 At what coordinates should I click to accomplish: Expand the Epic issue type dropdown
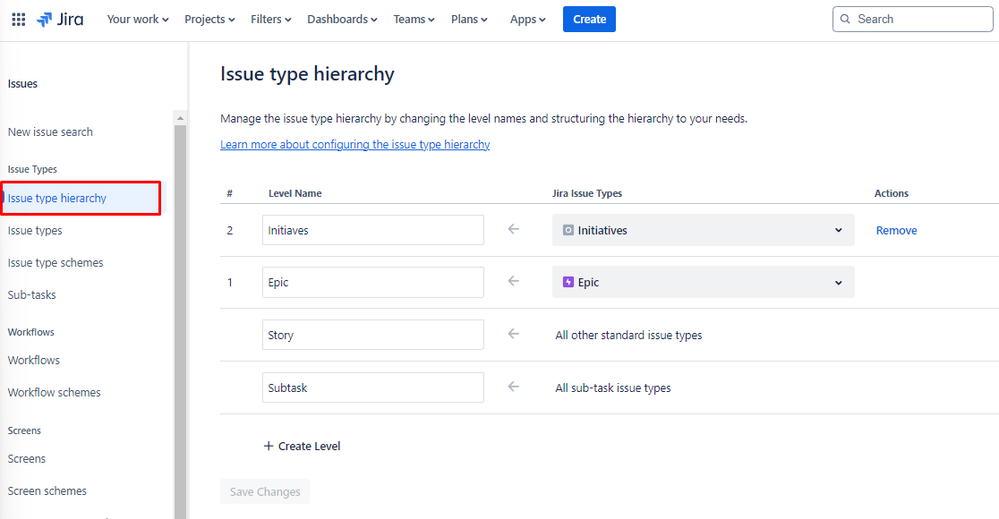[x=703, y=282]
